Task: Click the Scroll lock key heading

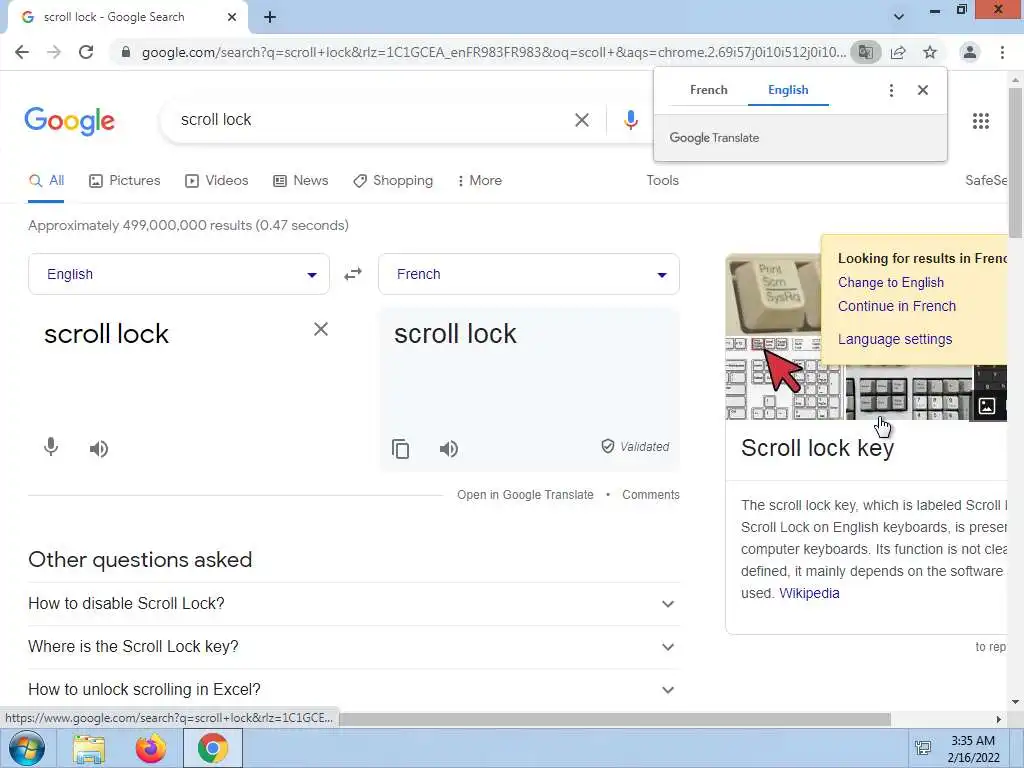Action: tap(817, 448)
